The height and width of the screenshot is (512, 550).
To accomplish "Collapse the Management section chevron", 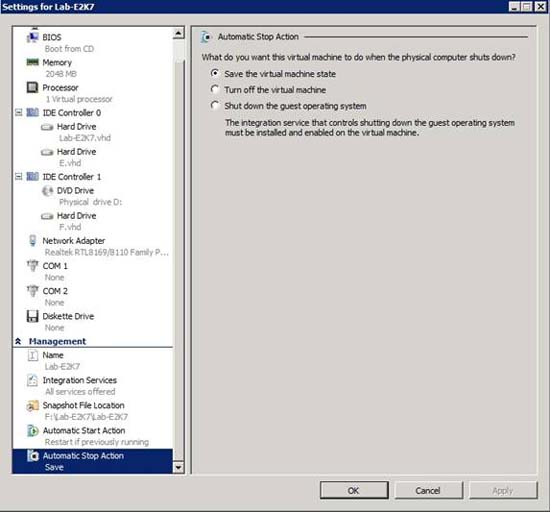I will (18, 341).
